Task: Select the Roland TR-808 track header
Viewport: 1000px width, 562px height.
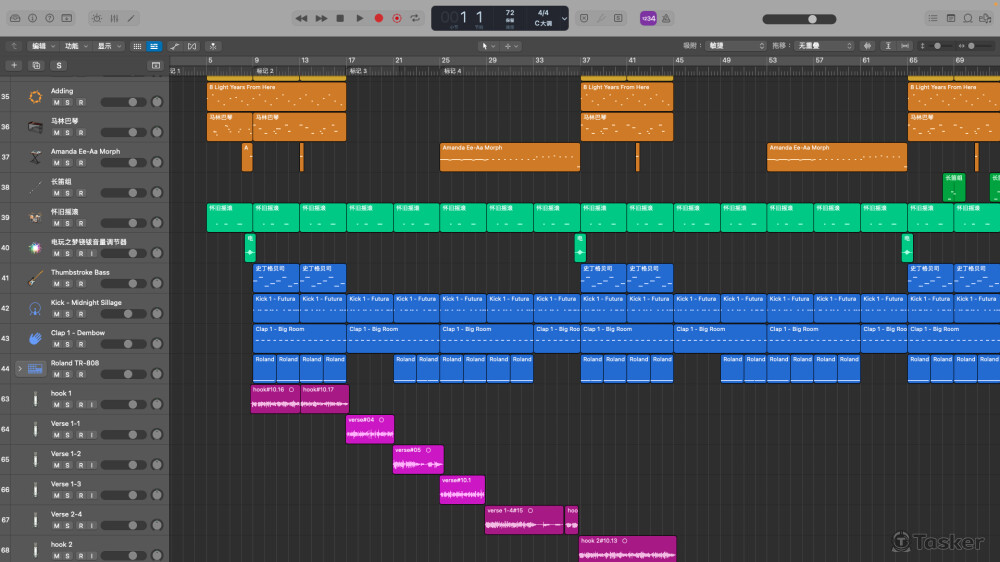Action: coord(84,368)
